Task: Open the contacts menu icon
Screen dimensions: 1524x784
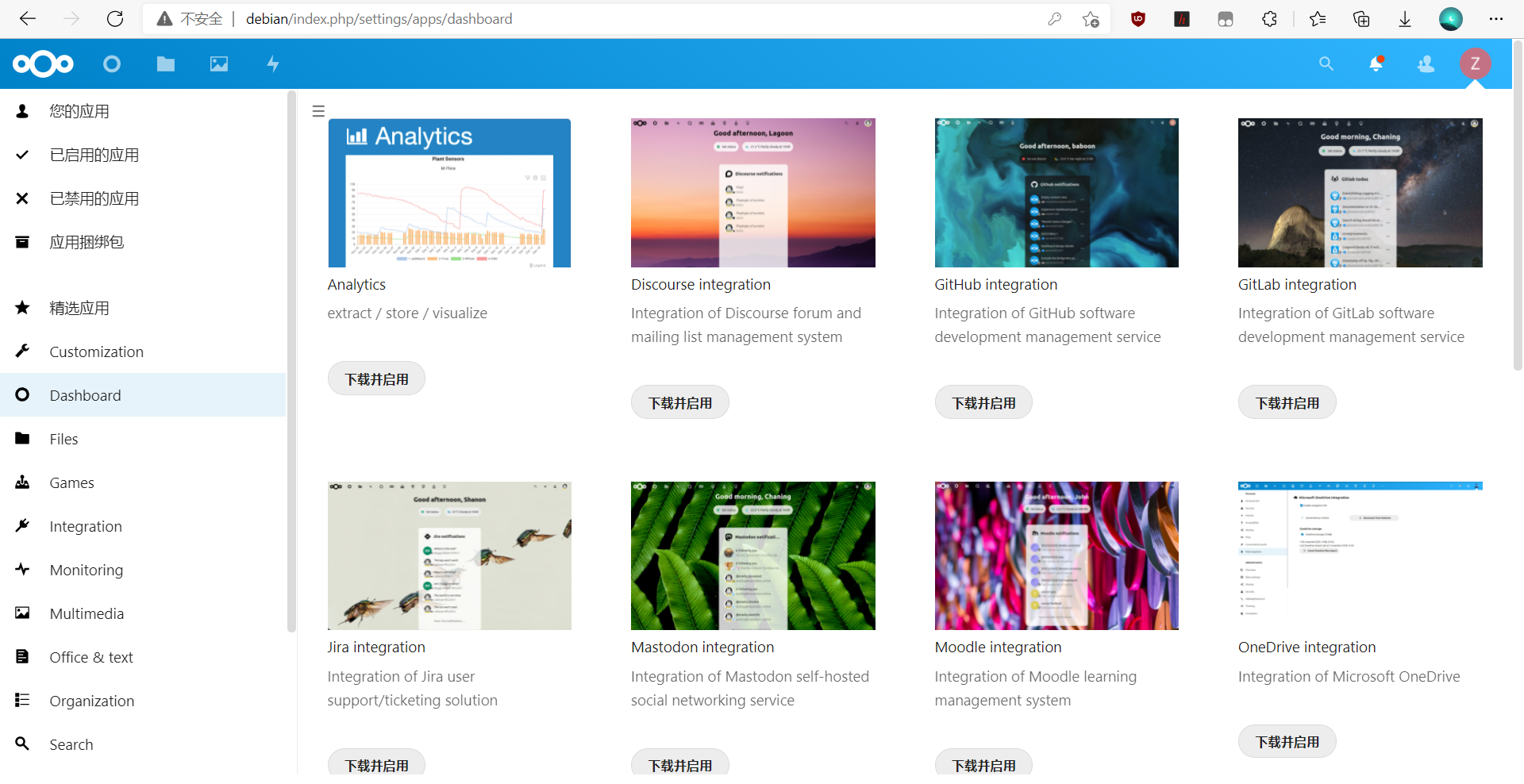Action: pos(1426,63)
